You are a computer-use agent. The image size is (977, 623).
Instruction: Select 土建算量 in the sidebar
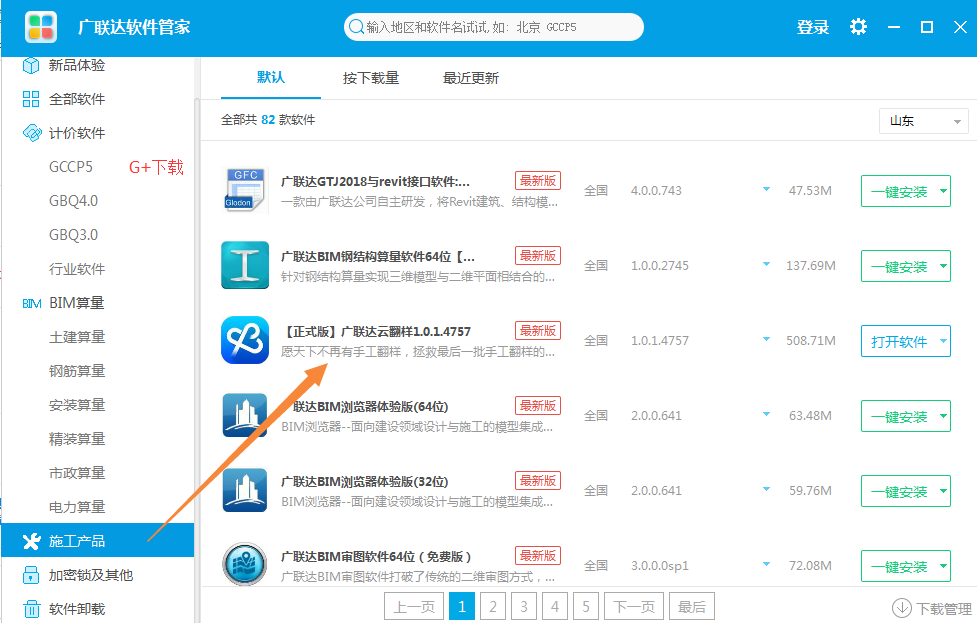77,337
